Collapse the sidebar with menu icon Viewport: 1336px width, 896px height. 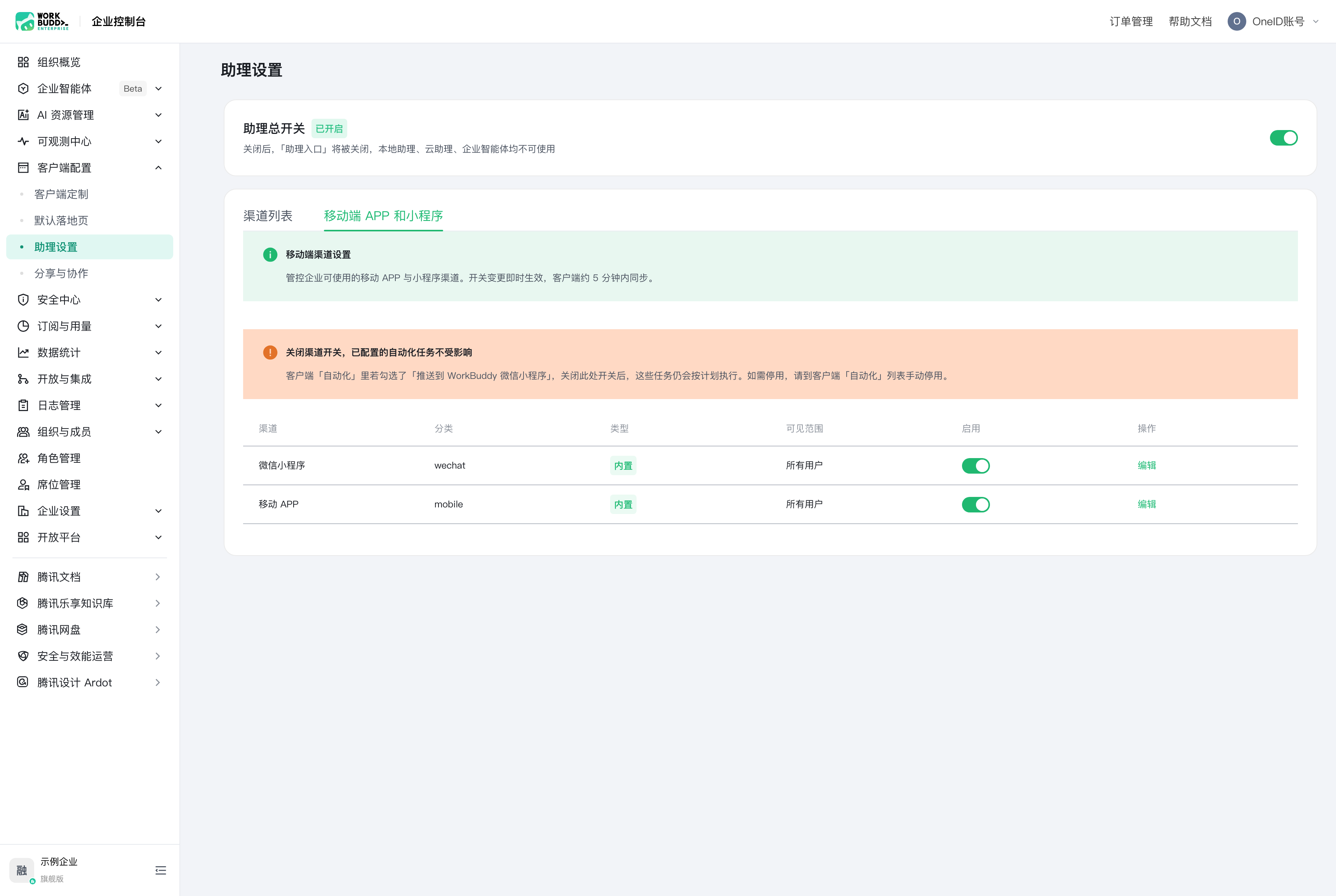(x=161, y=870)
